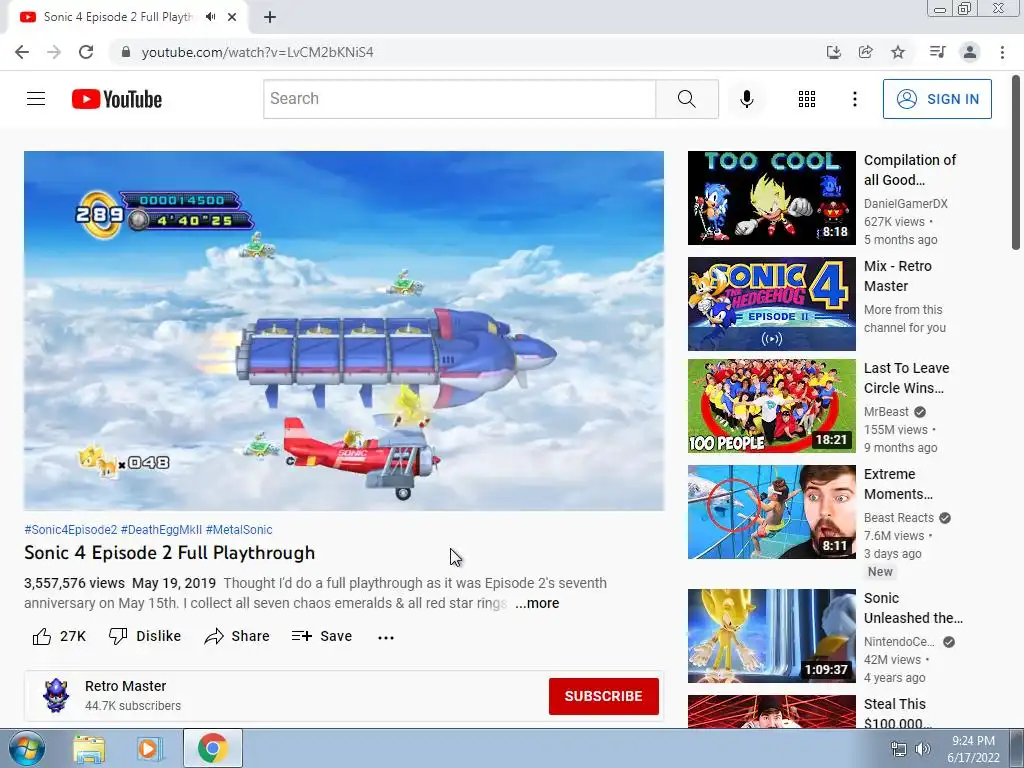This screenshot has width=1024, height=768.
Task: Click the Chrome icon on the taskbar
Action: pos(212,748)
